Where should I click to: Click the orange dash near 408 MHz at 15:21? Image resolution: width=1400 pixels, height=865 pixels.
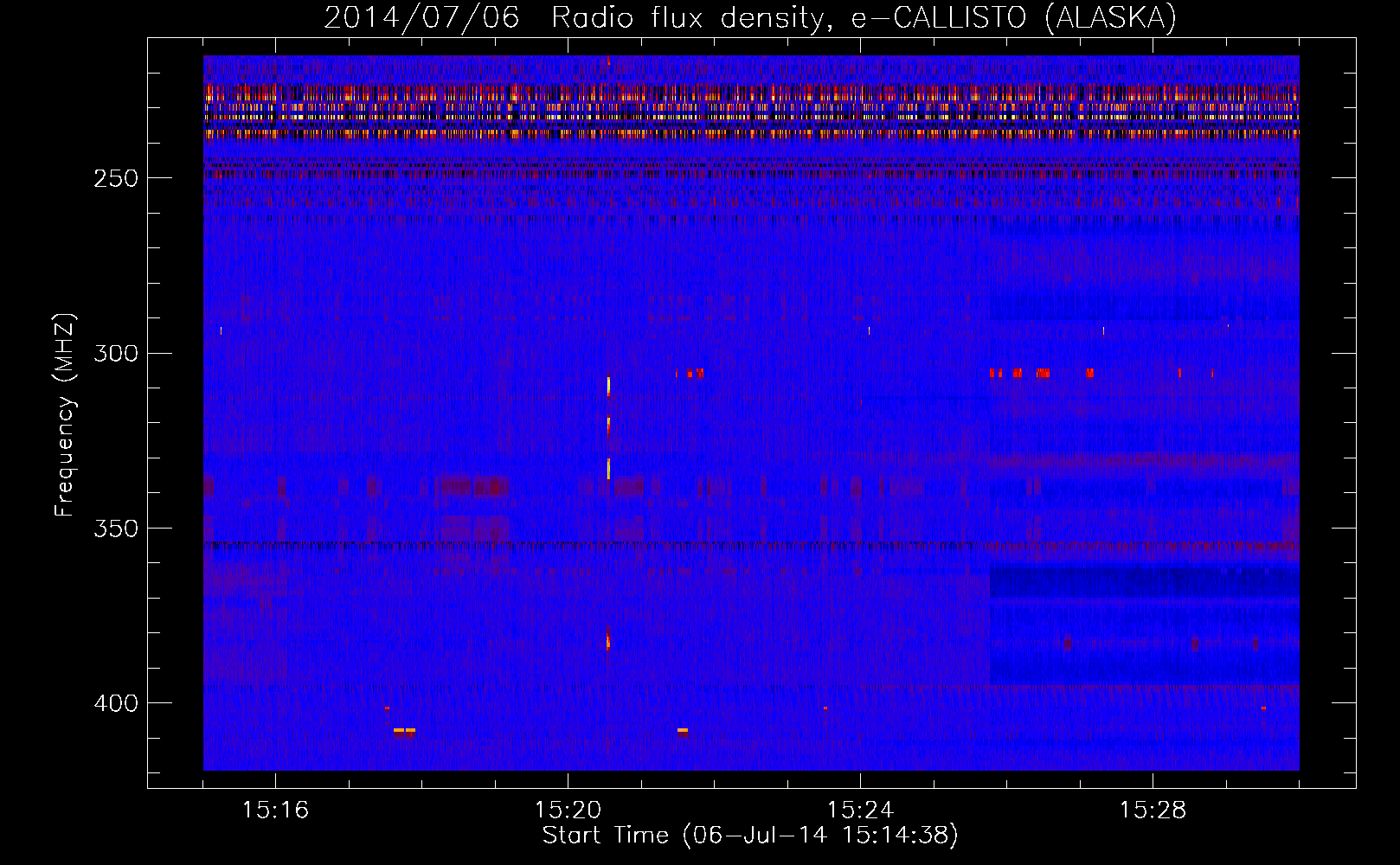pos(683,730)
